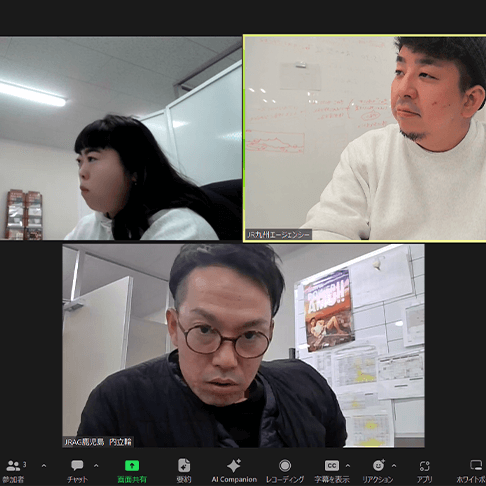The width and height of the screenshot is (486, 486).
Task: Click the AI Companion text label
Action: (234, 480)
